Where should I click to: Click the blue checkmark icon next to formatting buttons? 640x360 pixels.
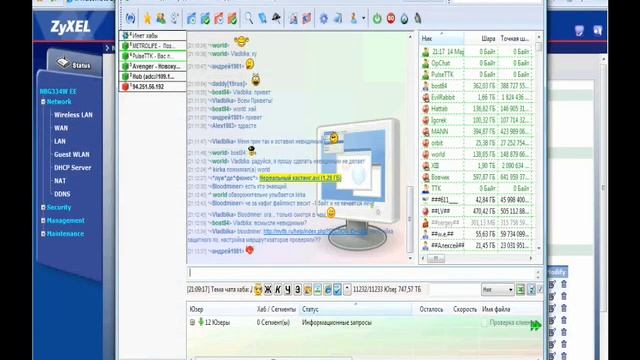click(337, 289)
